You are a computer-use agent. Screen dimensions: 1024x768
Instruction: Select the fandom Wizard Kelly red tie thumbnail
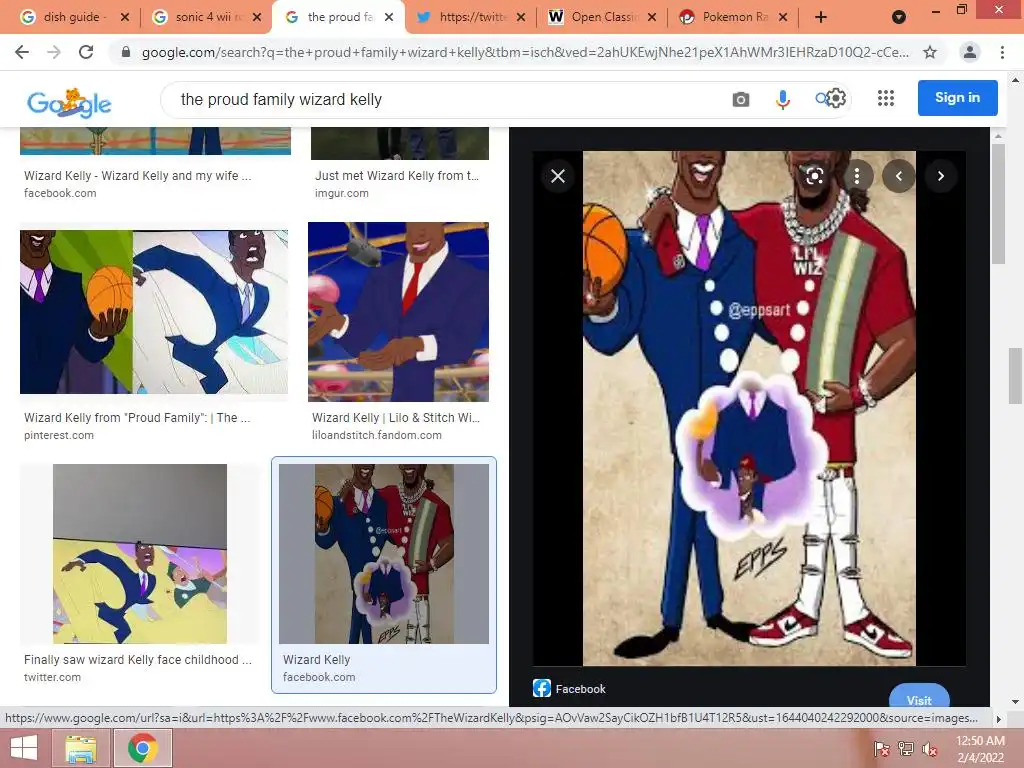pos(398,312)
